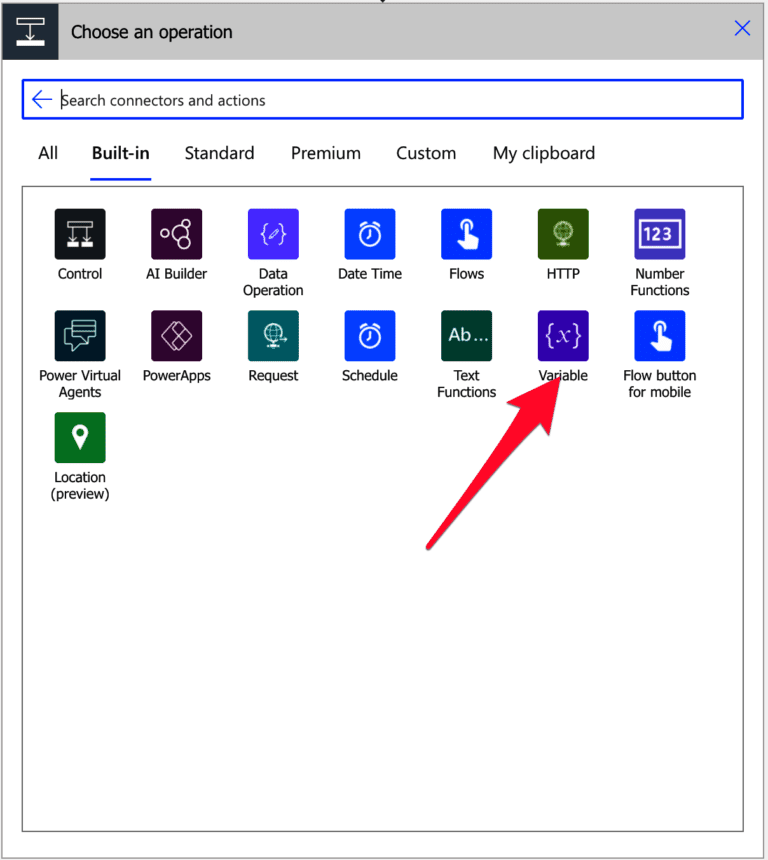Open the My clipboard tab
Image resolution: width=768 pixels, height=860 pixels.
click(x=544, y=153)
